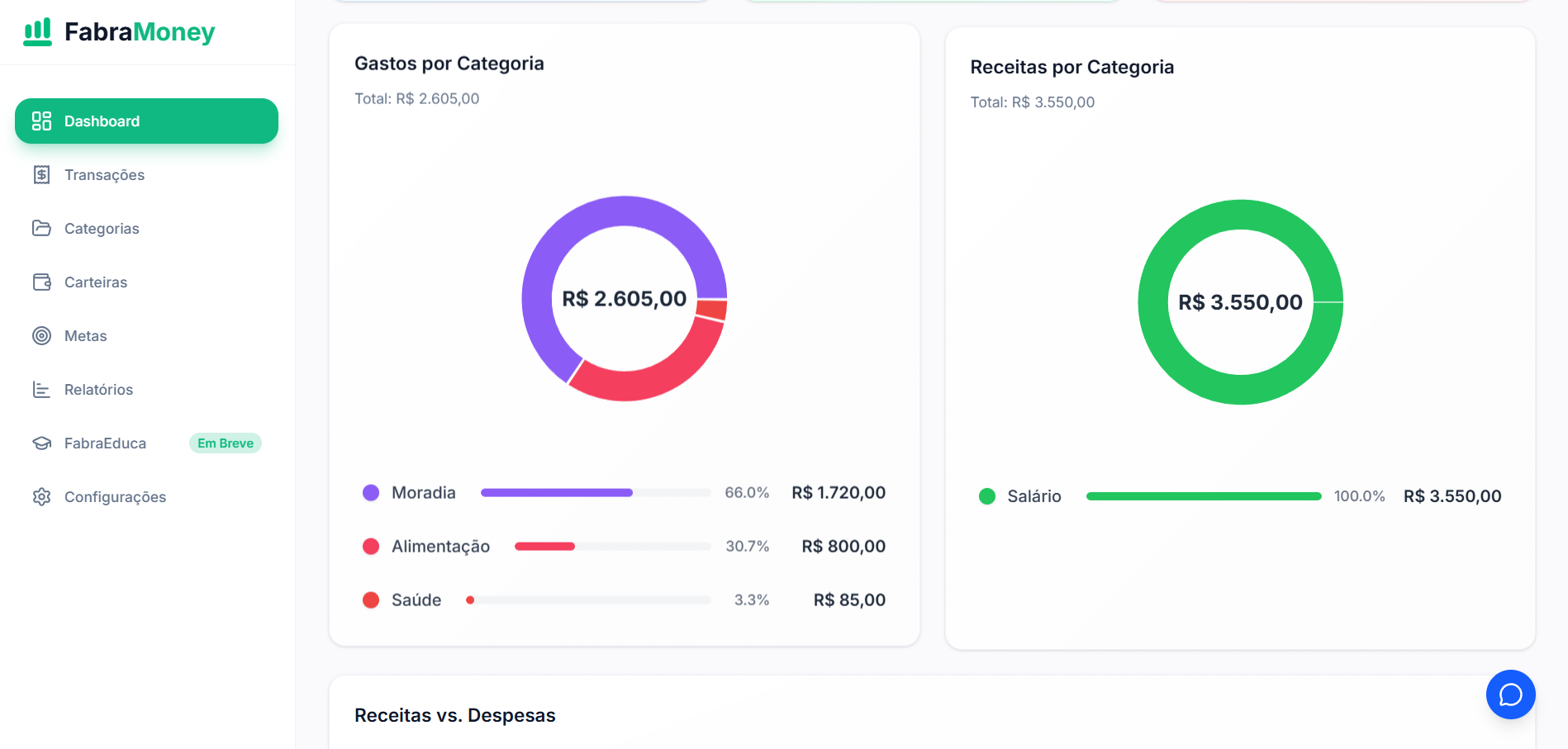Open the Transações menu item
The height and width of the screenshot is (749, 1568).
click(x=104, y=175)
